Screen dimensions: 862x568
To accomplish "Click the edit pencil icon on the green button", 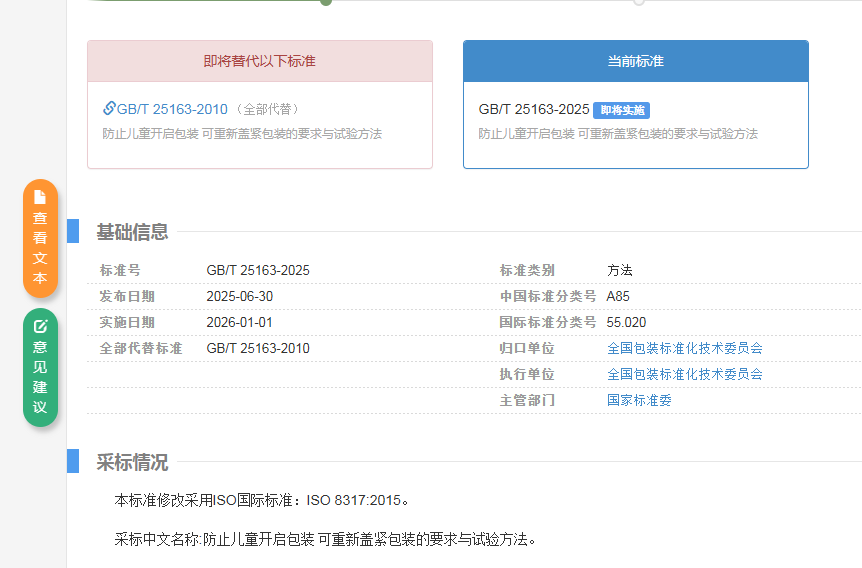I will [x=40, y=326].
